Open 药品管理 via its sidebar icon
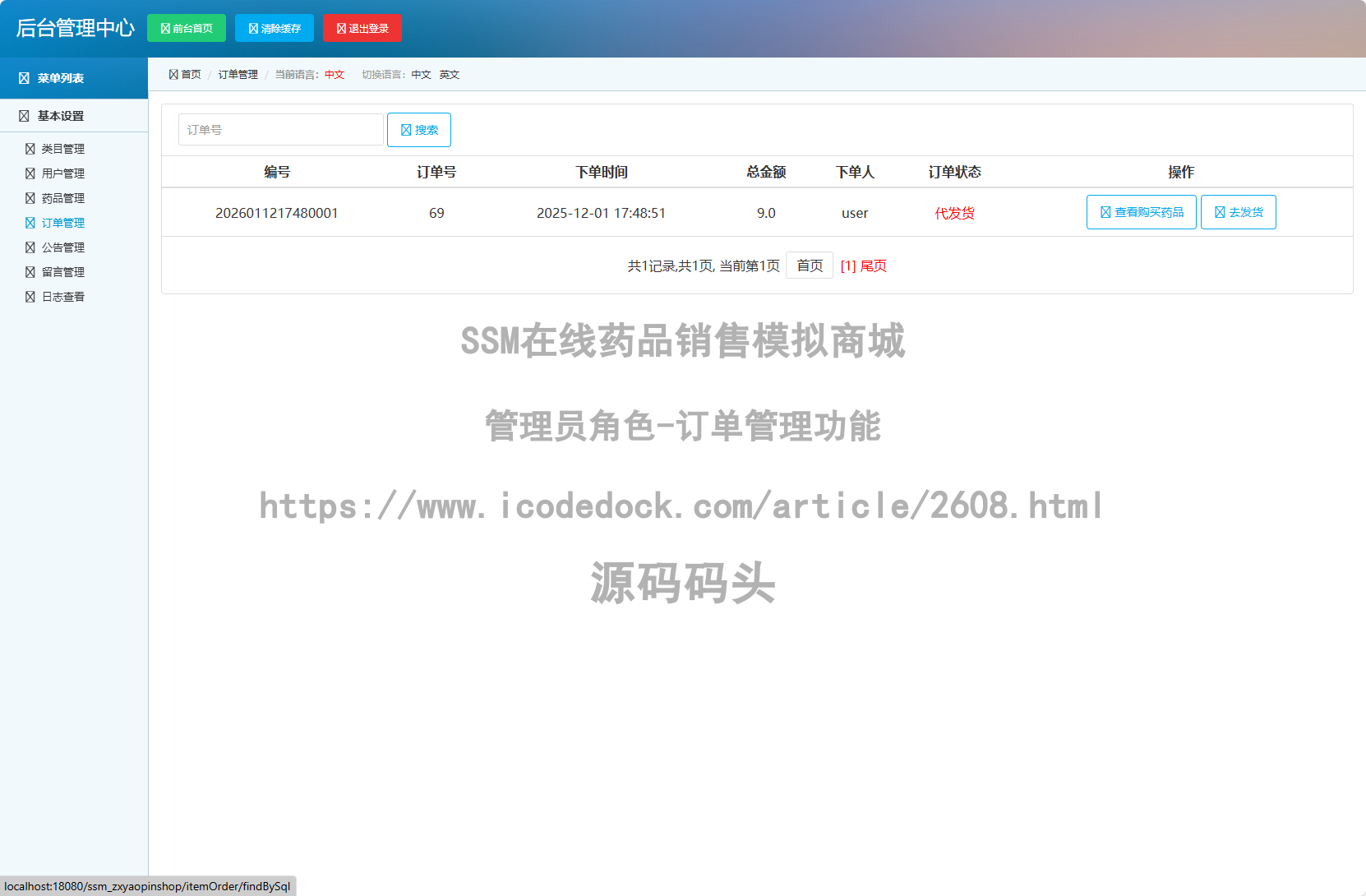1366x896 pixels. pyautogui.click(x=28, y=198)
